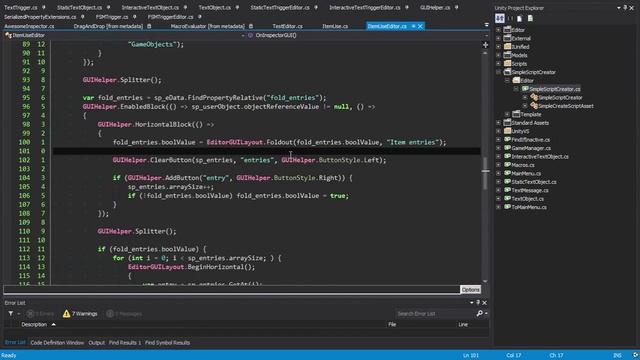Click the 'Ready' status text
Viewport: 640px width, 360px height.
coord(9,356)
